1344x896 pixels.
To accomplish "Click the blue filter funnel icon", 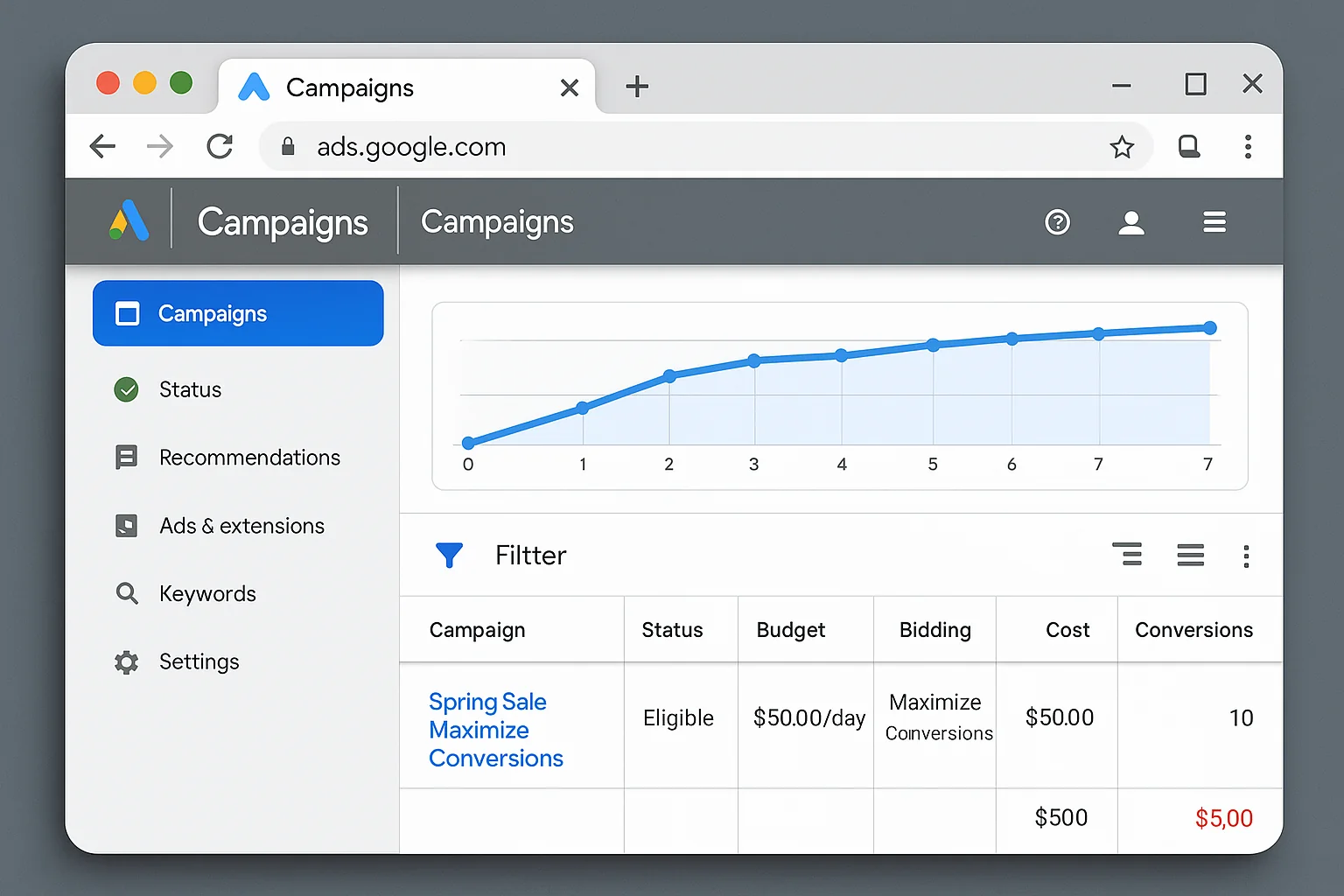I will pyautogui.click(x=450, y=555).
